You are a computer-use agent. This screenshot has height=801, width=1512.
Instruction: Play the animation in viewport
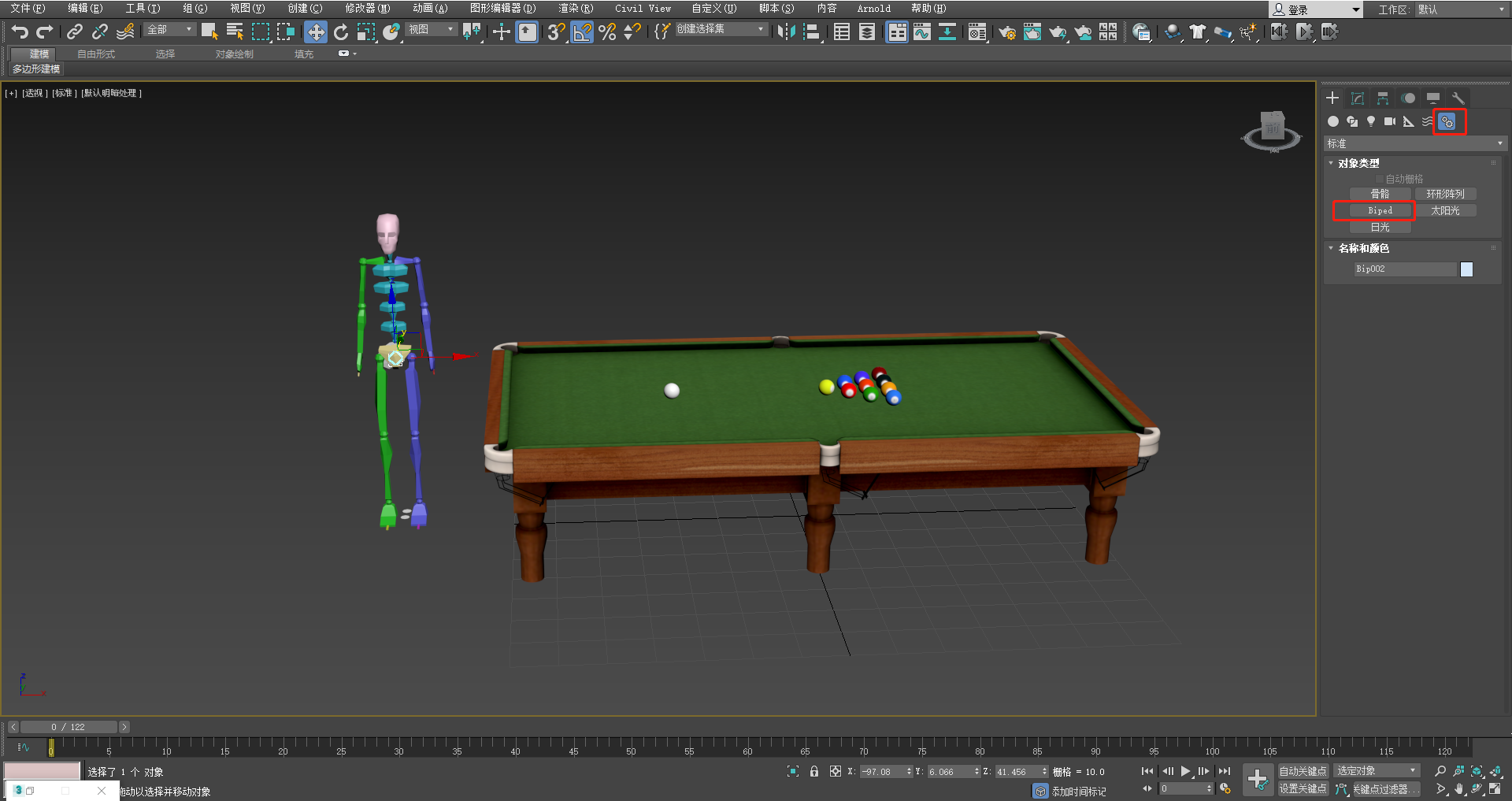click(x=1185, y=771)
